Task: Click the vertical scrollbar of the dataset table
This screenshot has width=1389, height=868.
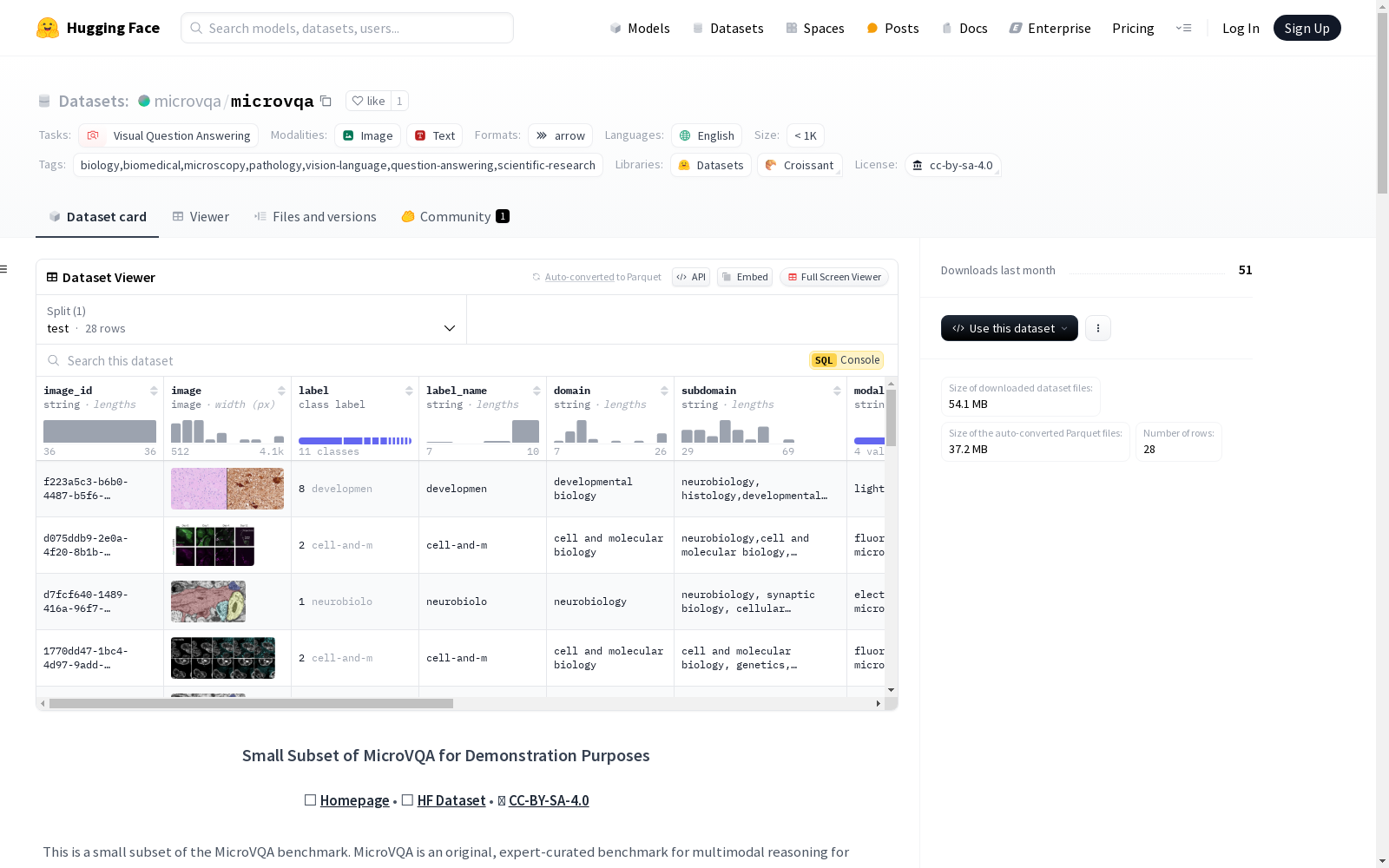Action: [891, 418]
